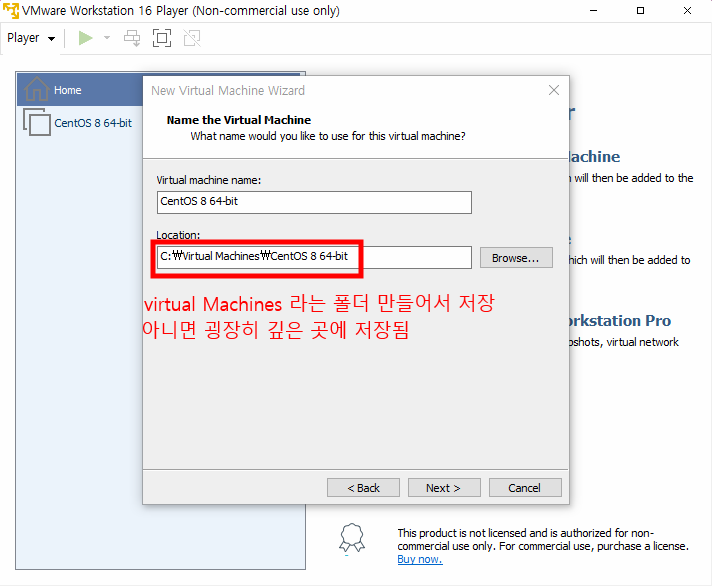Screen dimensions: 712x586
Task: Click the license ribbon award icon
Action: point(351,538)
